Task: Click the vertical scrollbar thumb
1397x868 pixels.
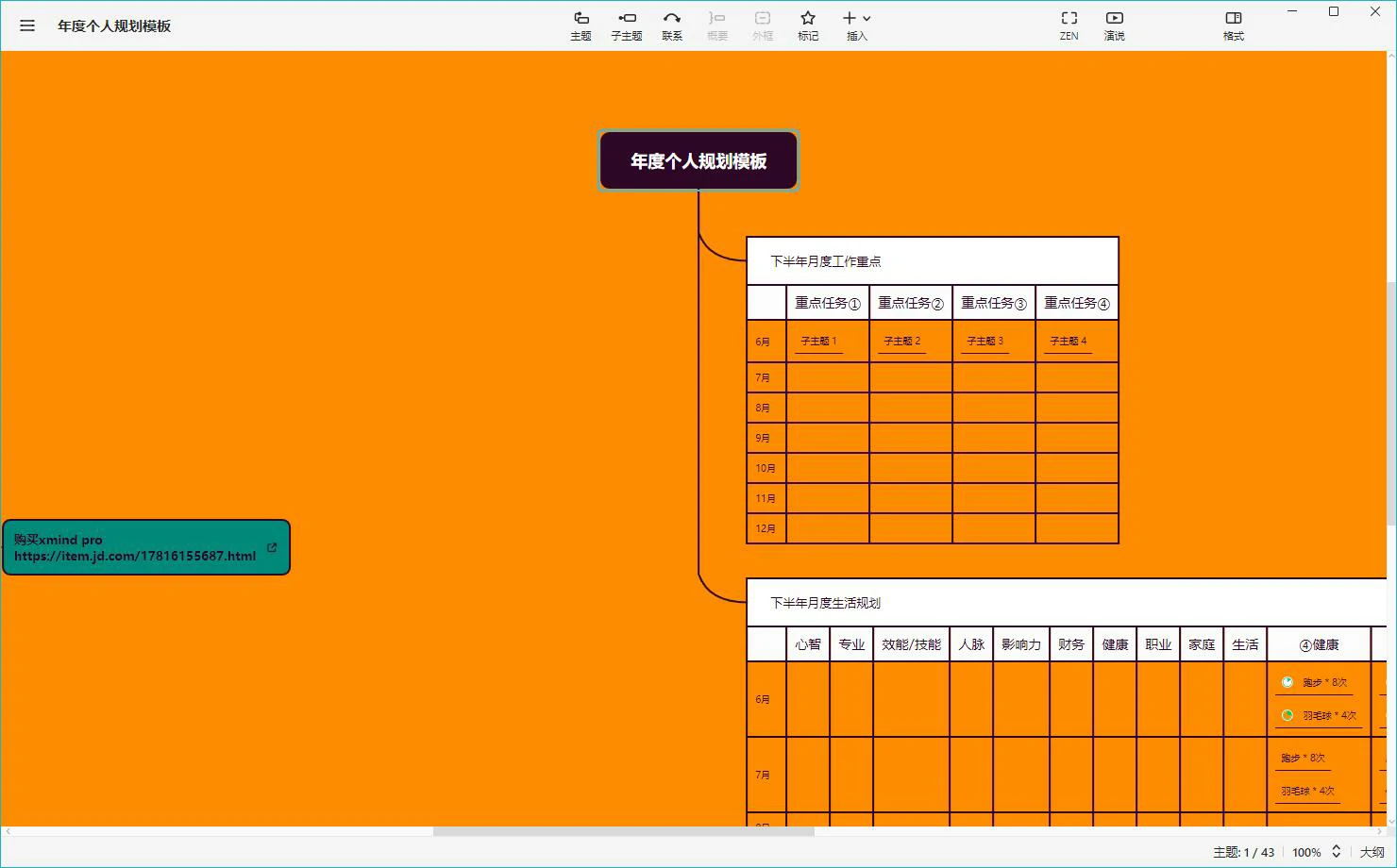Action: click(1391, 404)
